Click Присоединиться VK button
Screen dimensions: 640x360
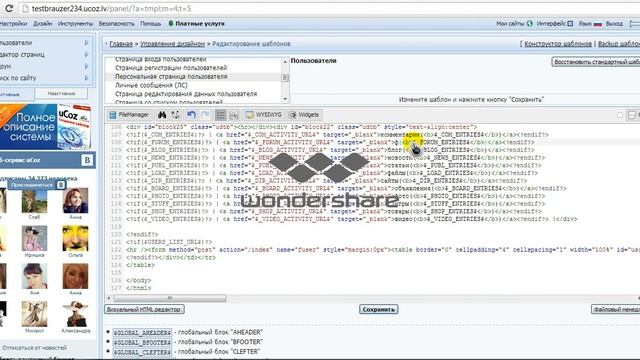[x=37, y=185]
